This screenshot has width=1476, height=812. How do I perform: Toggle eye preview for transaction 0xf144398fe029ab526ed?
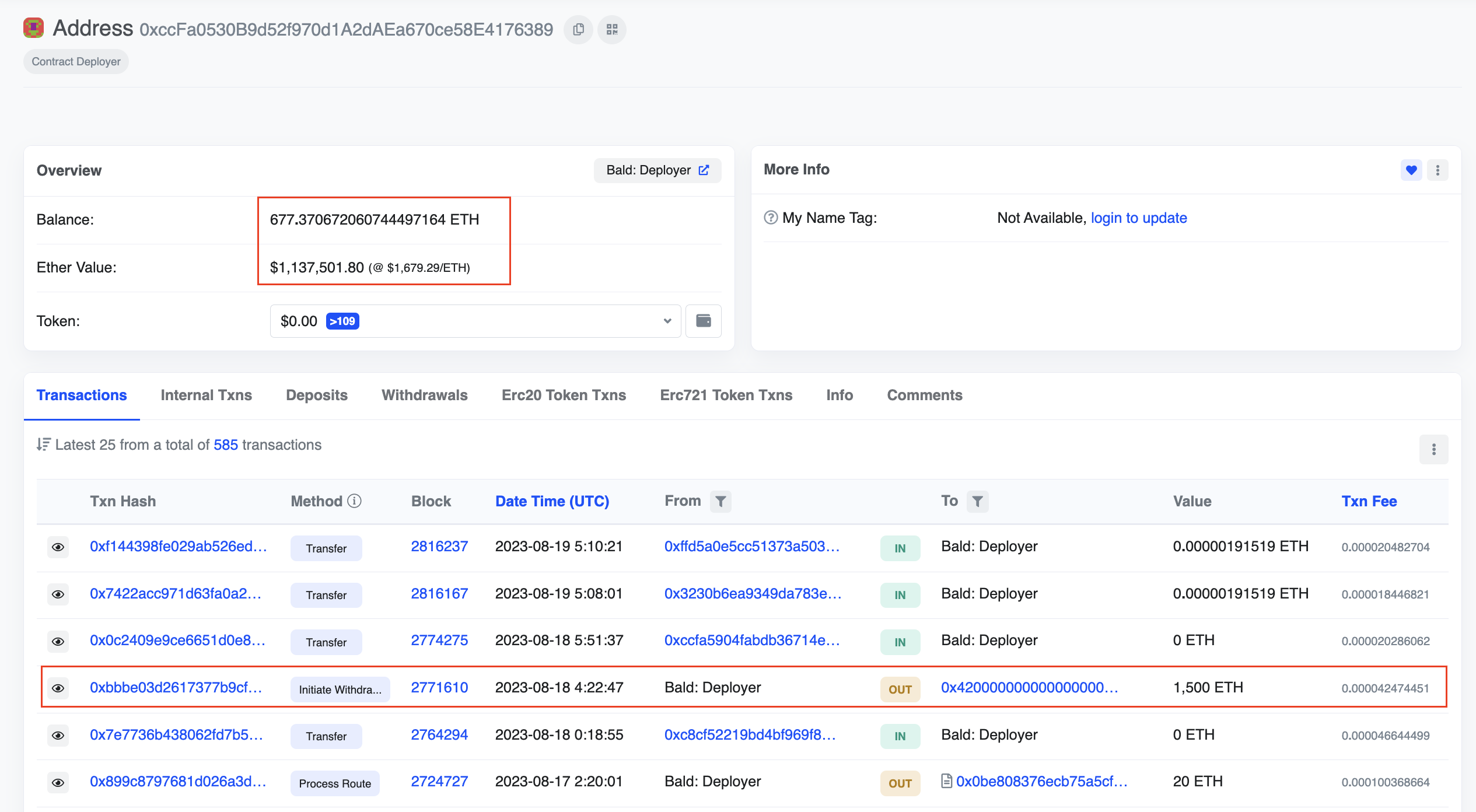(x=58, y=547)
